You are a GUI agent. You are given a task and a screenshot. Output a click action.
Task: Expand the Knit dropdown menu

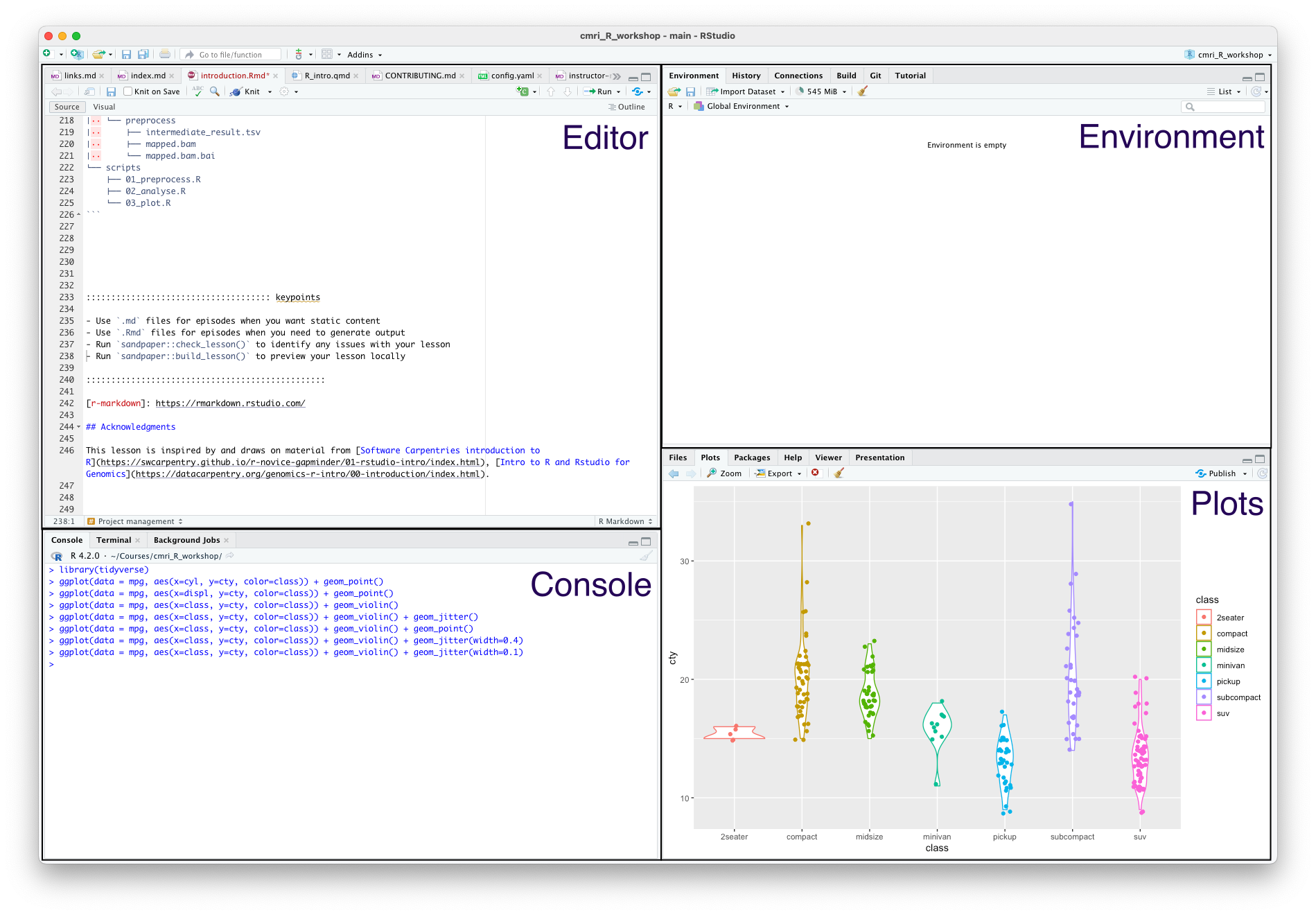click(x=270, y=91)
